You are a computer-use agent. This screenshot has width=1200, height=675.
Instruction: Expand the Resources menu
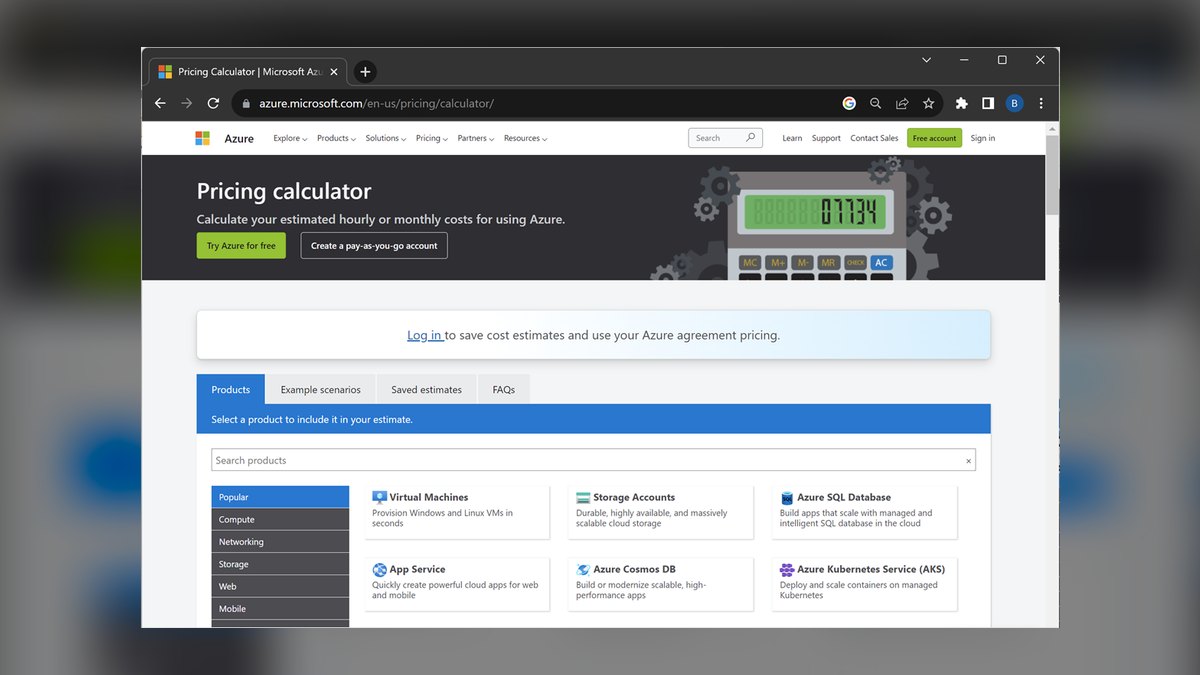click(526, 138)
